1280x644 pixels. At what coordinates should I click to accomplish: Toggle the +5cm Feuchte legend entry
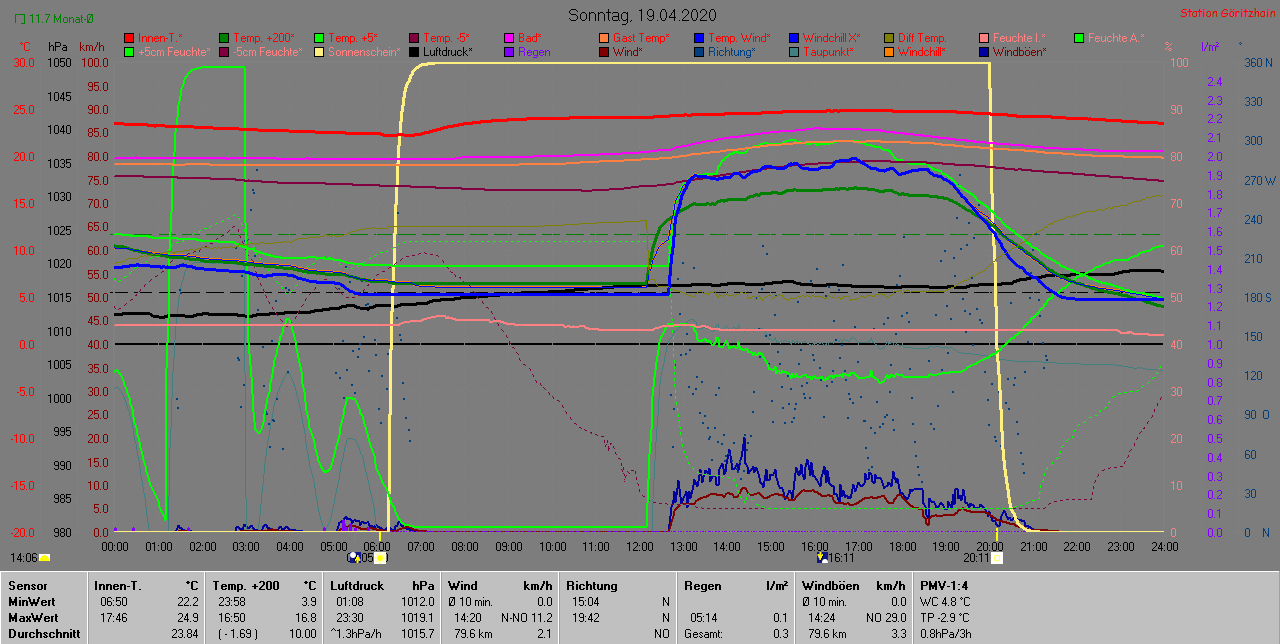point(166,51)
